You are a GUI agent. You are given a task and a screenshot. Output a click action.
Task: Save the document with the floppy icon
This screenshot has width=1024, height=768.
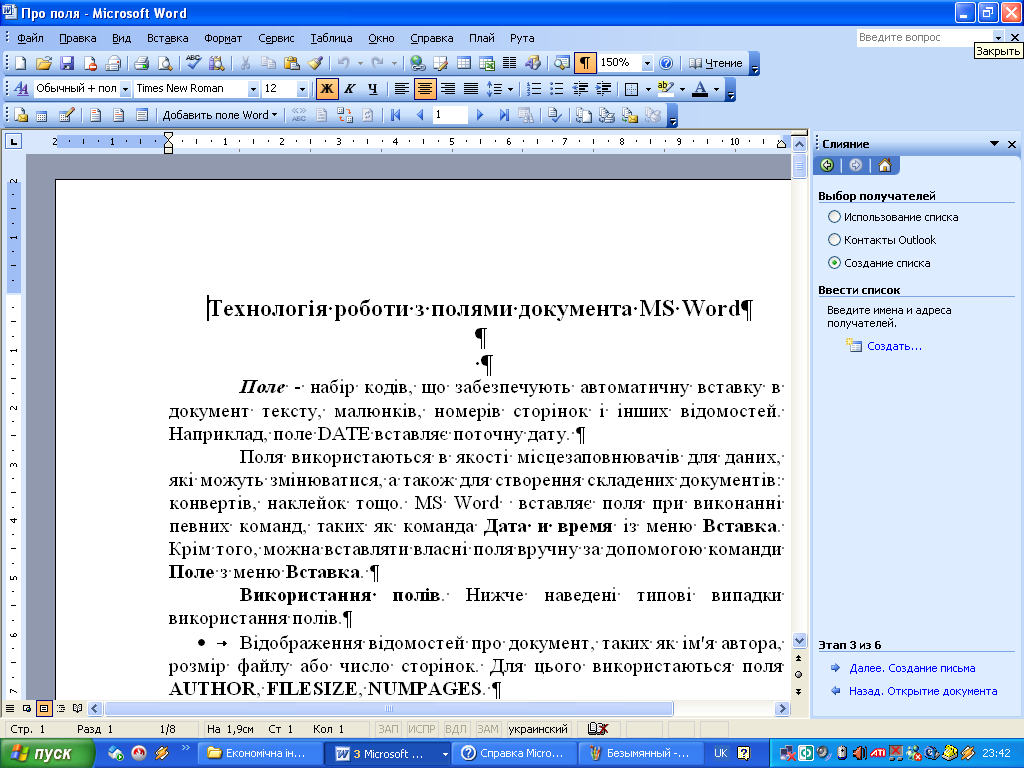tap(67, 63)
